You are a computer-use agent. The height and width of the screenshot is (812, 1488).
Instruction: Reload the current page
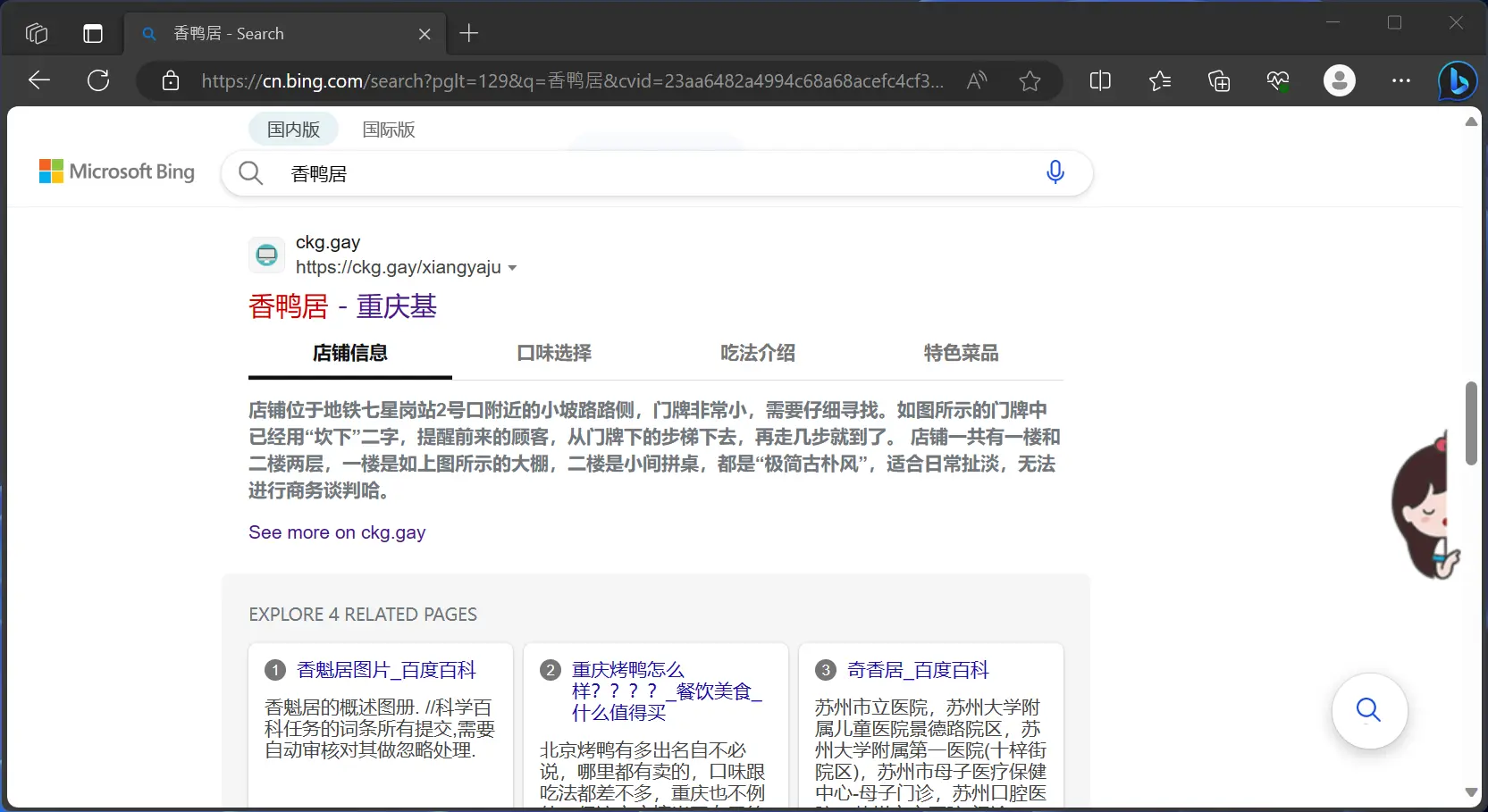(x=98, y=80)
